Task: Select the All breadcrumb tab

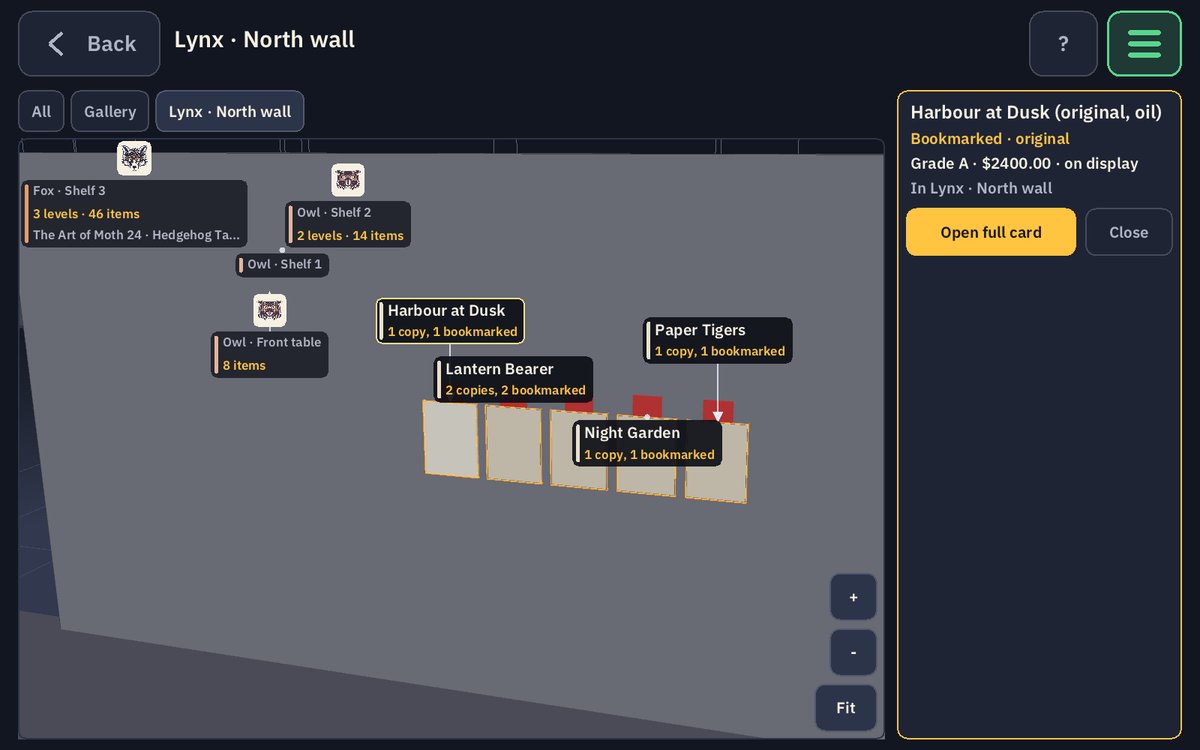Action: [x=41, y=112]
